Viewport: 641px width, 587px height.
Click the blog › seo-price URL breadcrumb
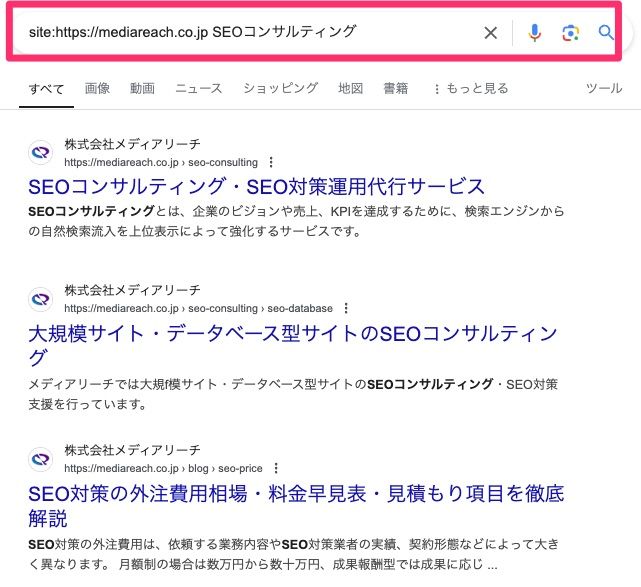coord(164,468)
